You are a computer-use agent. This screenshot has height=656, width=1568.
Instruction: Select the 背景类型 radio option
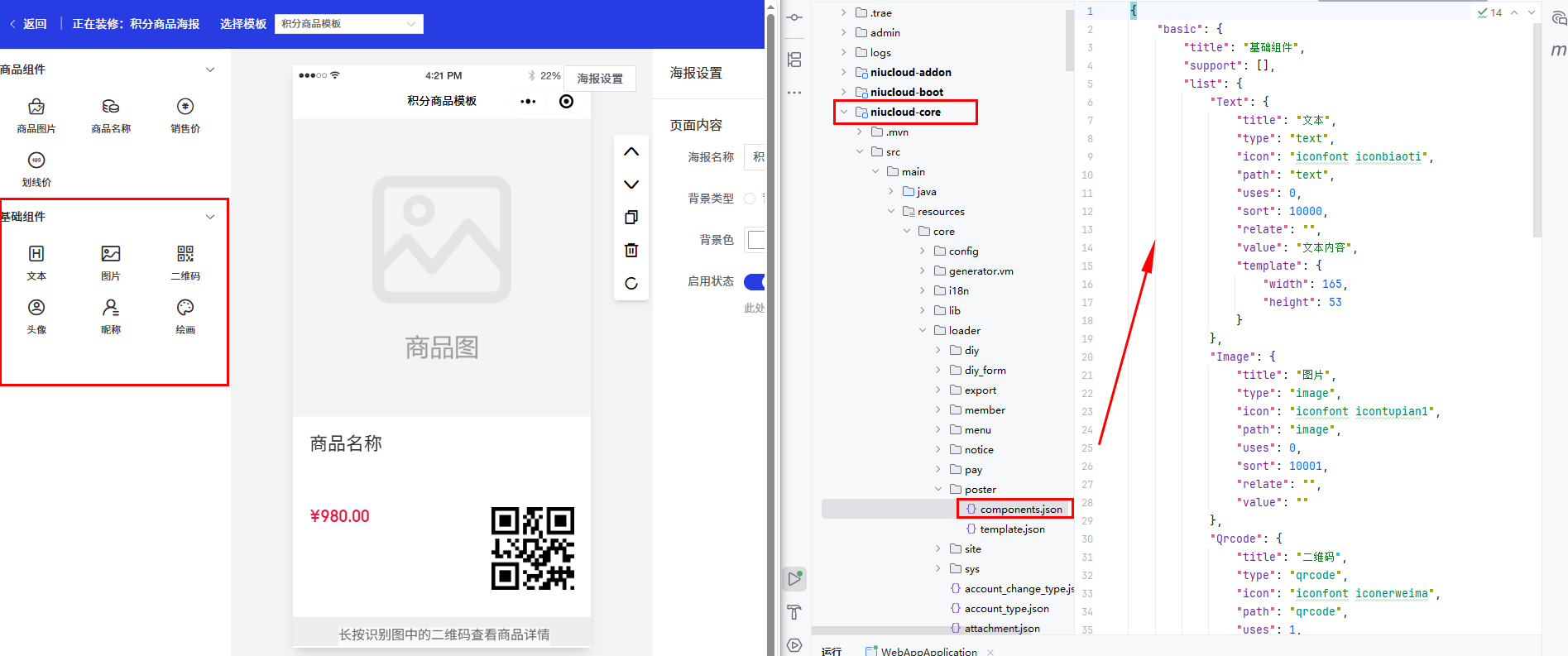(x=750, y=199)
